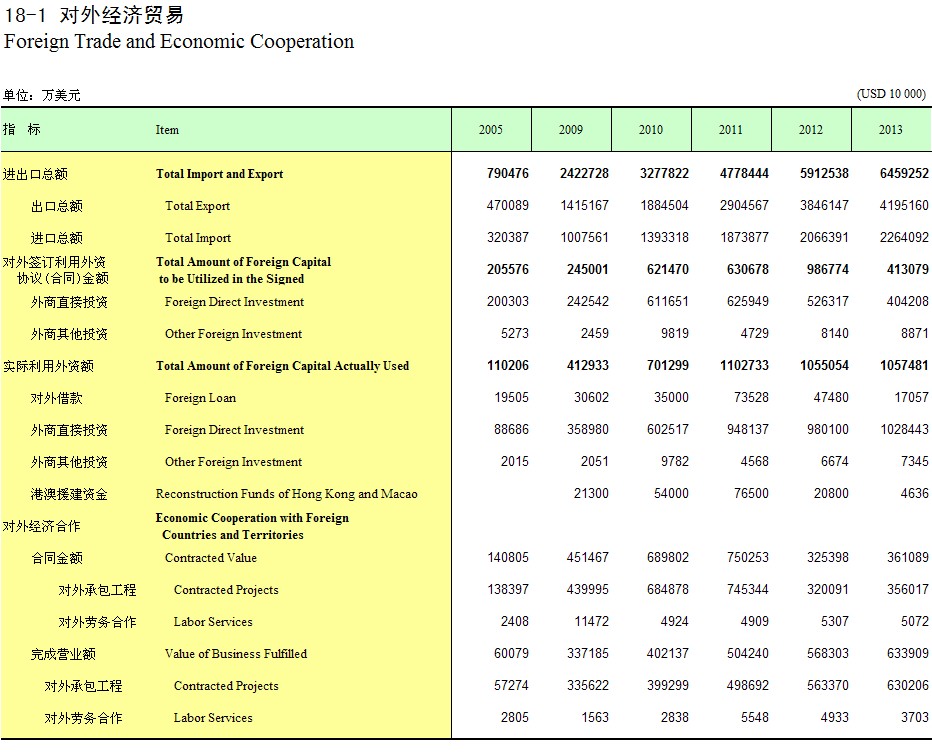Click the '单位：万美元' unit label
The height and width of the screenshot is (755, 932).
tap(42, 95)
